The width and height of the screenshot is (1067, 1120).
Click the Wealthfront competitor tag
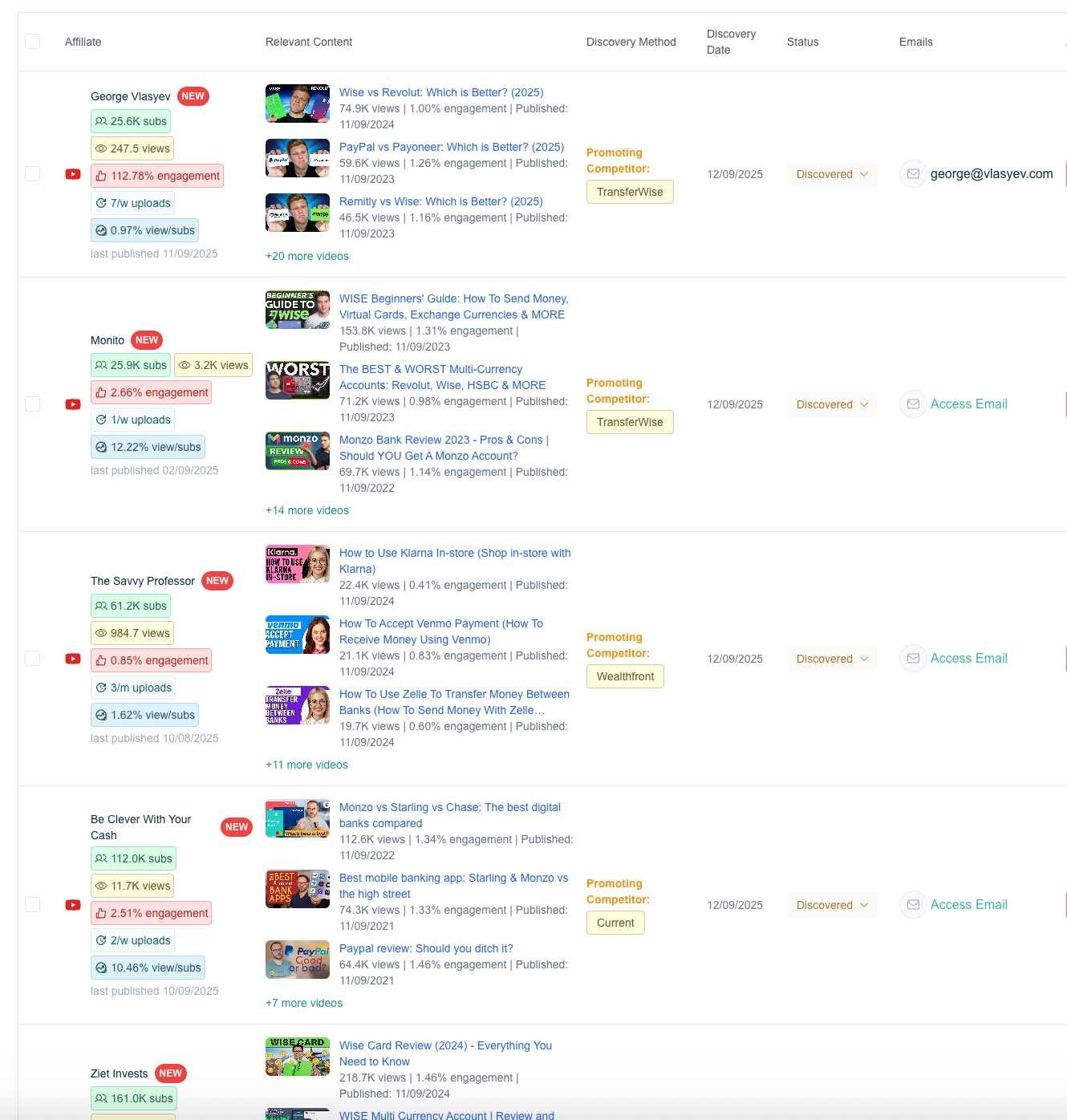(x=625, y=676)
